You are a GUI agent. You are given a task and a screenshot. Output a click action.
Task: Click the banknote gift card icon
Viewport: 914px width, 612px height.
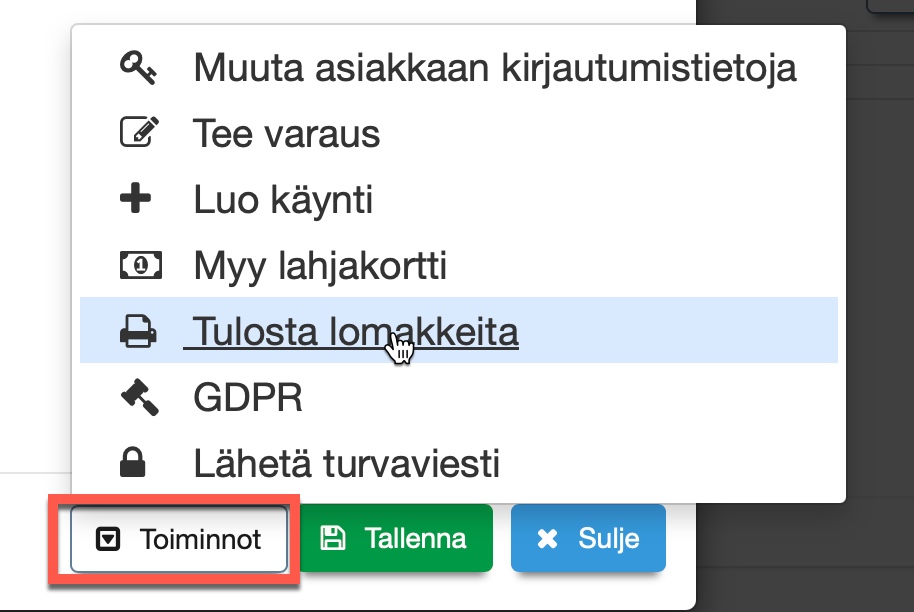(x=135, y=265)
